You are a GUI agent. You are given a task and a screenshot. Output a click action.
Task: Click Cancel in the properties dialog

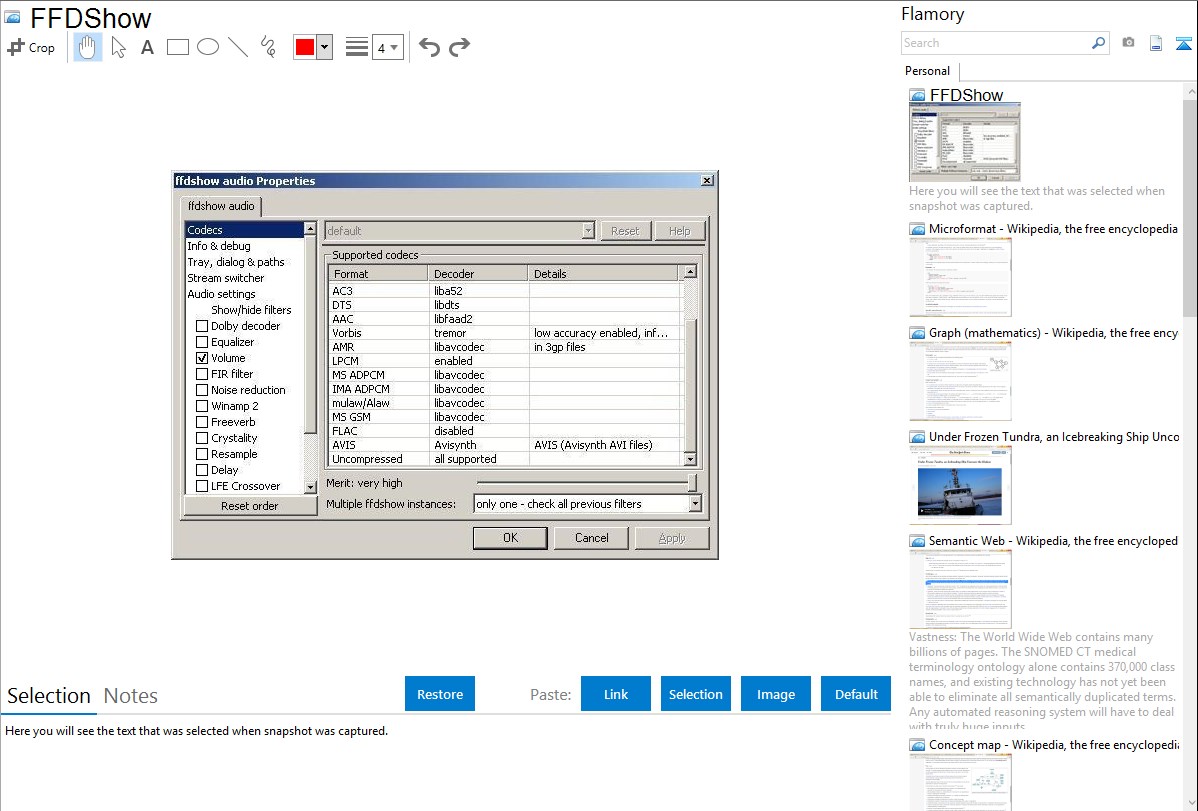[x=591, y=538]
